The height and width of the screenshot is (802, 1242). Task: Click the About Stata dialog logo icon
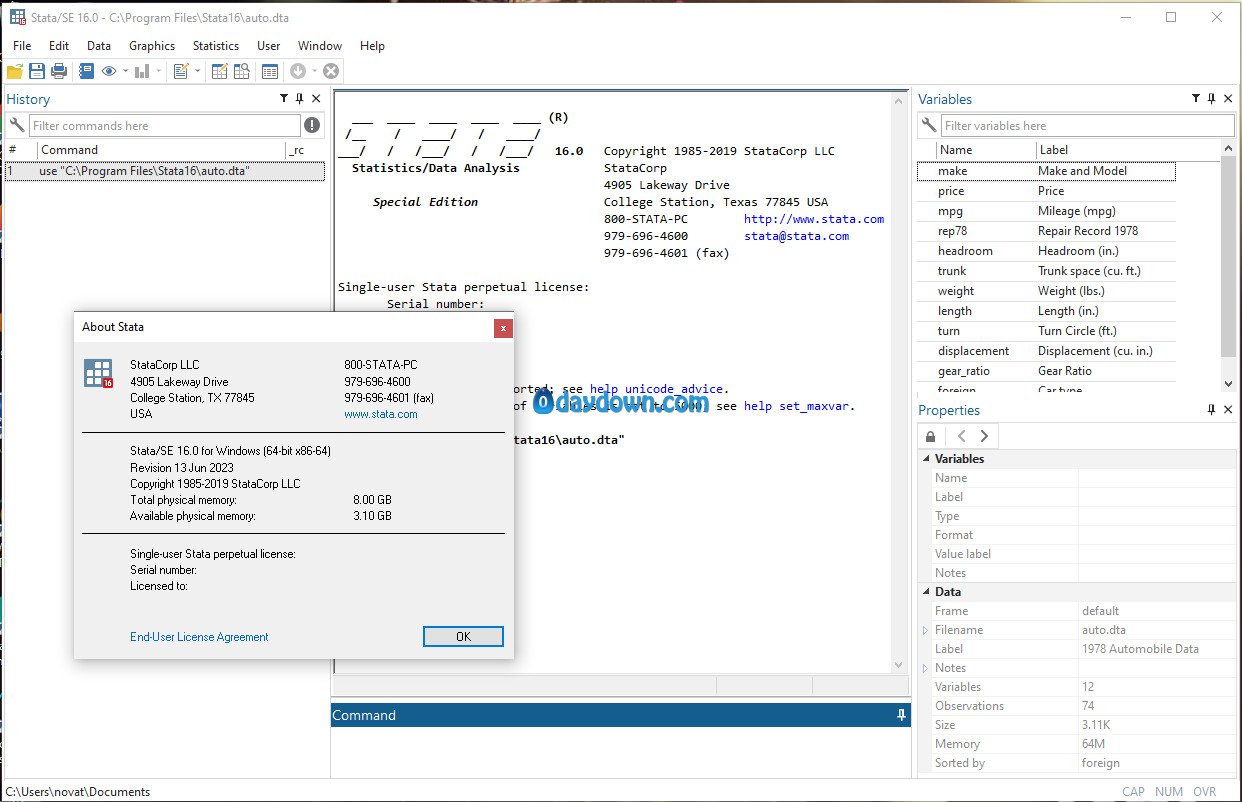pos(98,372)
